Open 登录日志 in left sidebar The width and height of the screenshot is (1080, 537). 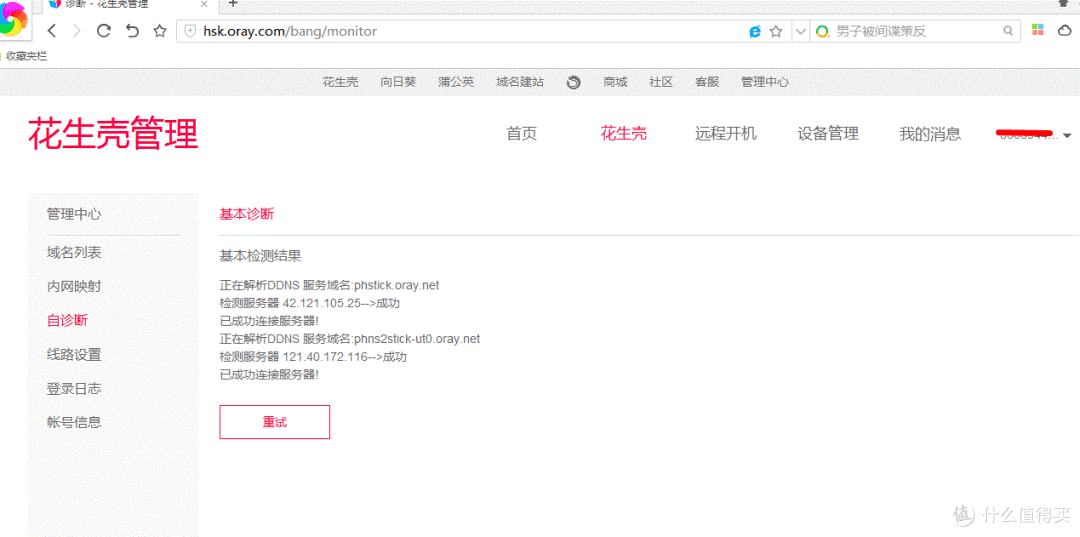coord(74,389)
